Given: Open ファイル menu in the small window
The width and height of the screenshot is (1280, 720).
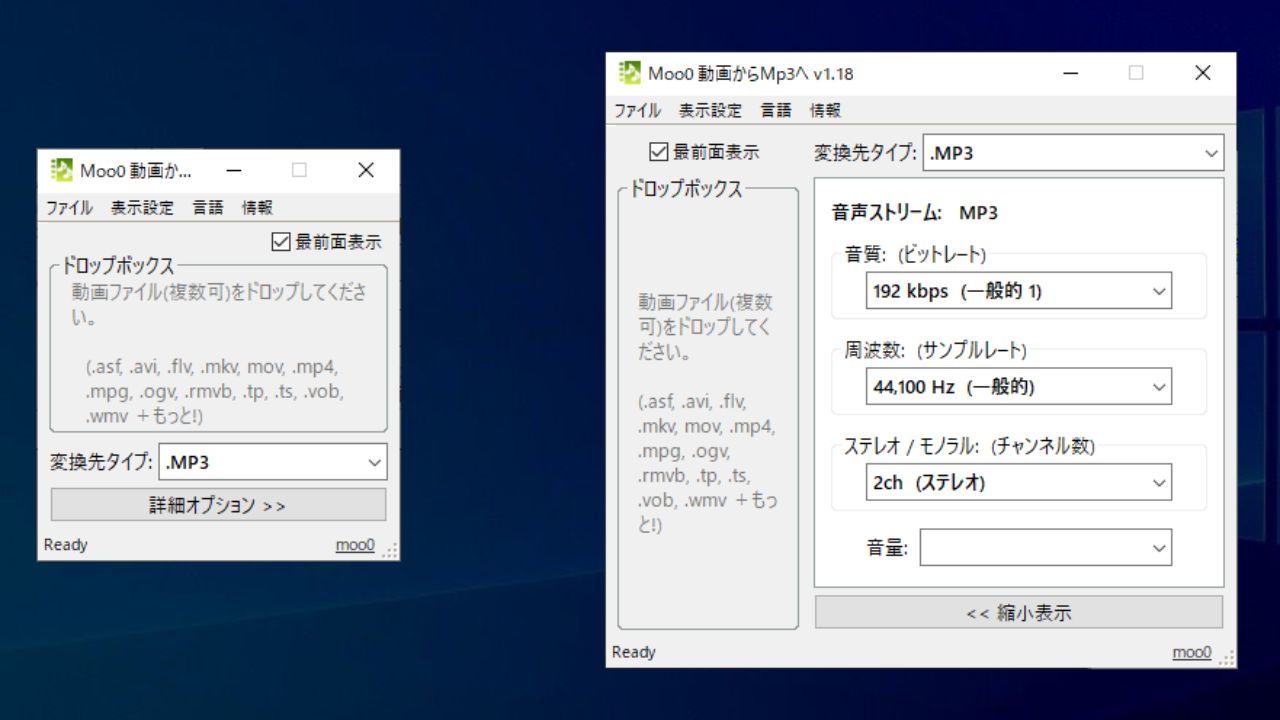Looking at the screenshot, I should [69, 208].
